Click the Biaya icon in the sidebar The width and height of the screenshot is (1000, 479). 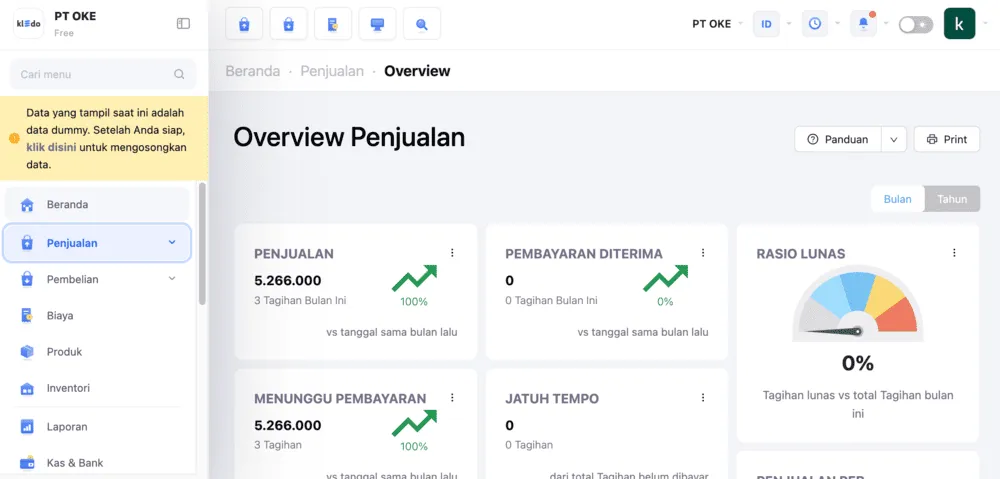pyautogui.click(x=27, y=316)
